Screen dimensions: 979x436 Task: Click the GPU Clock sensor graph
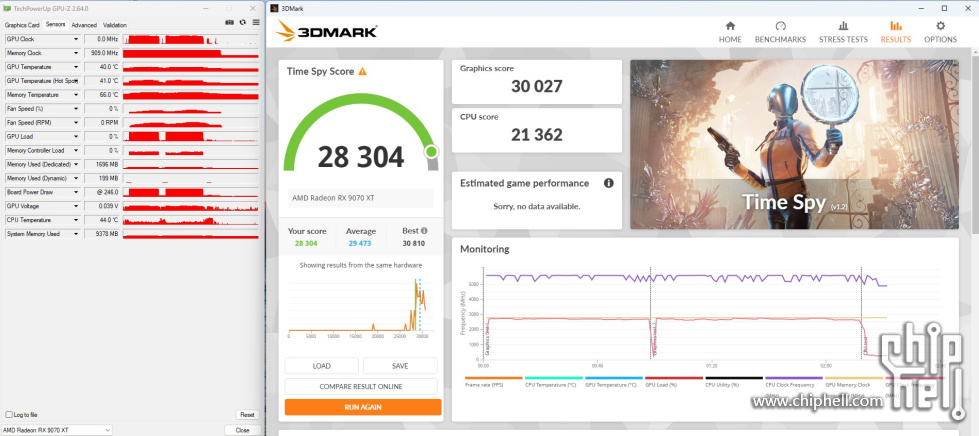tap(190, 39)
